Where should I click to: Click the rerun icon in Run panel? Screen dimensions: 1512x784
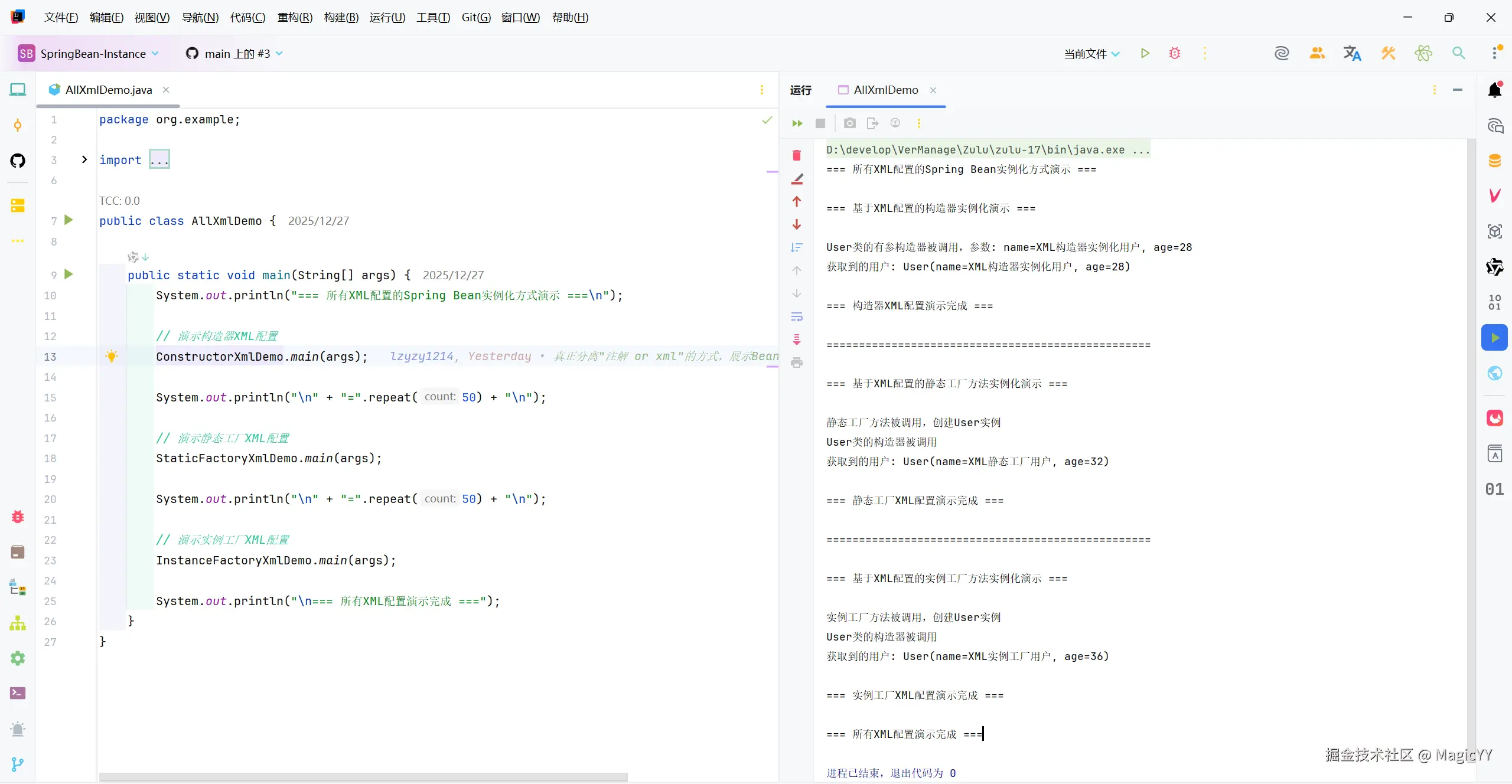pyautogui.click(x=797, y=123)
